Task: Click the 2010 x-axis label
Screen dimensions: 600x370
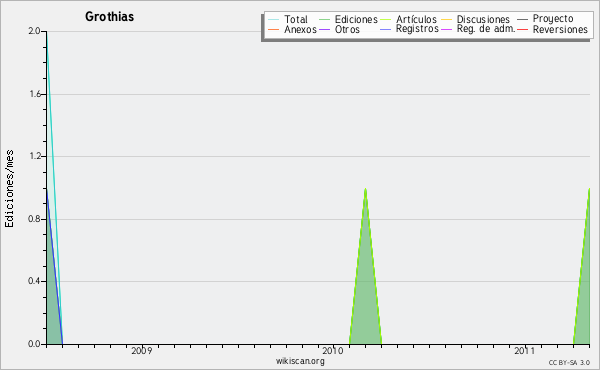Action: 333,351
